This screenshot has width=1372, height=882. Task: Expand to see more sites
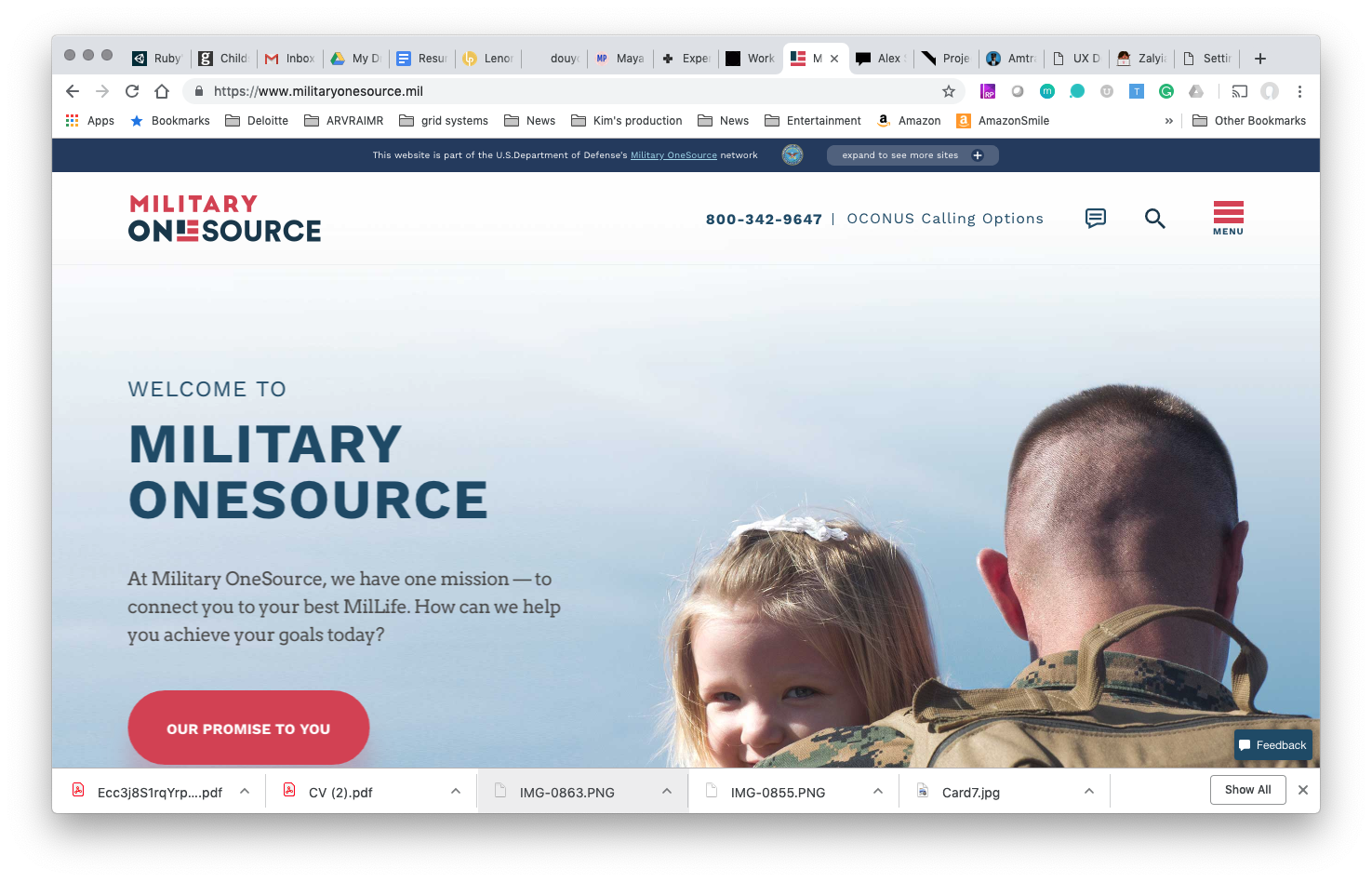pos(912,155)
